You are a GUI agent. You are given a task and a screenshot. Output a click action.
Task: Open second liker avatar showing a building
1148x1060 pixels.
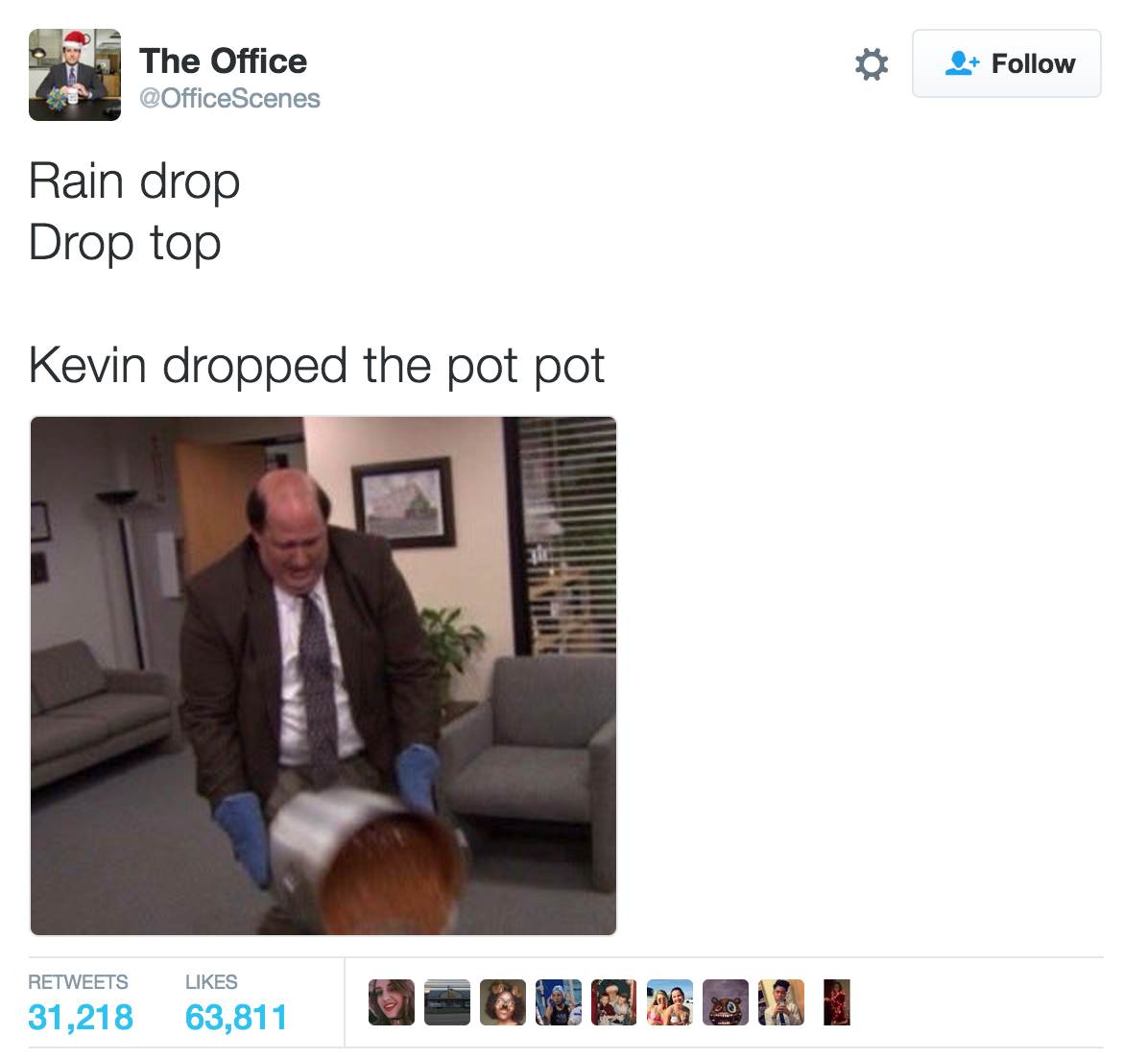(x=446, y=1002)
